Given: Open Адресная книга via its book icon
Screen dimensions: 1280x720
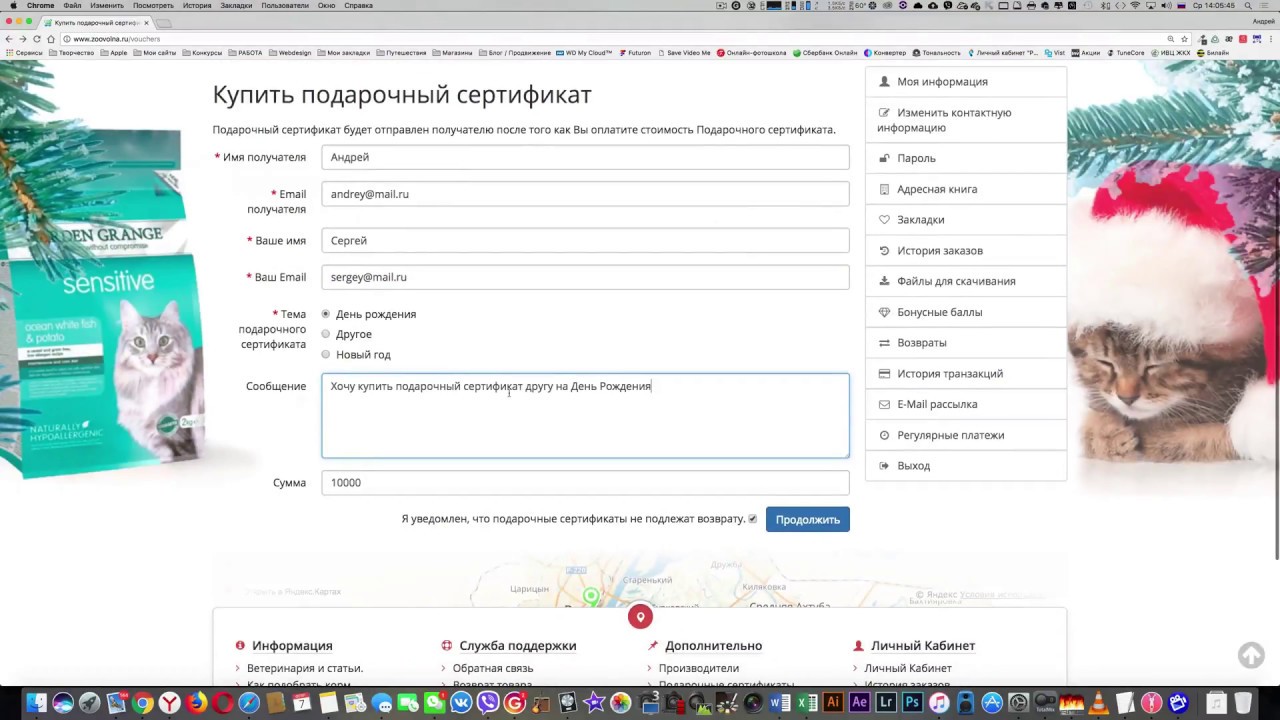Looking at the screenshot, I should 884,189.
